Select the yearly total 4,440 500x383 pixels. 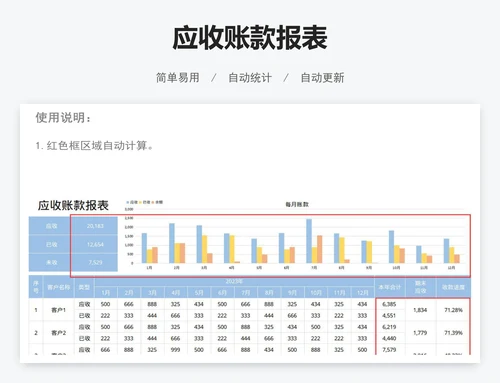(389, 338)
